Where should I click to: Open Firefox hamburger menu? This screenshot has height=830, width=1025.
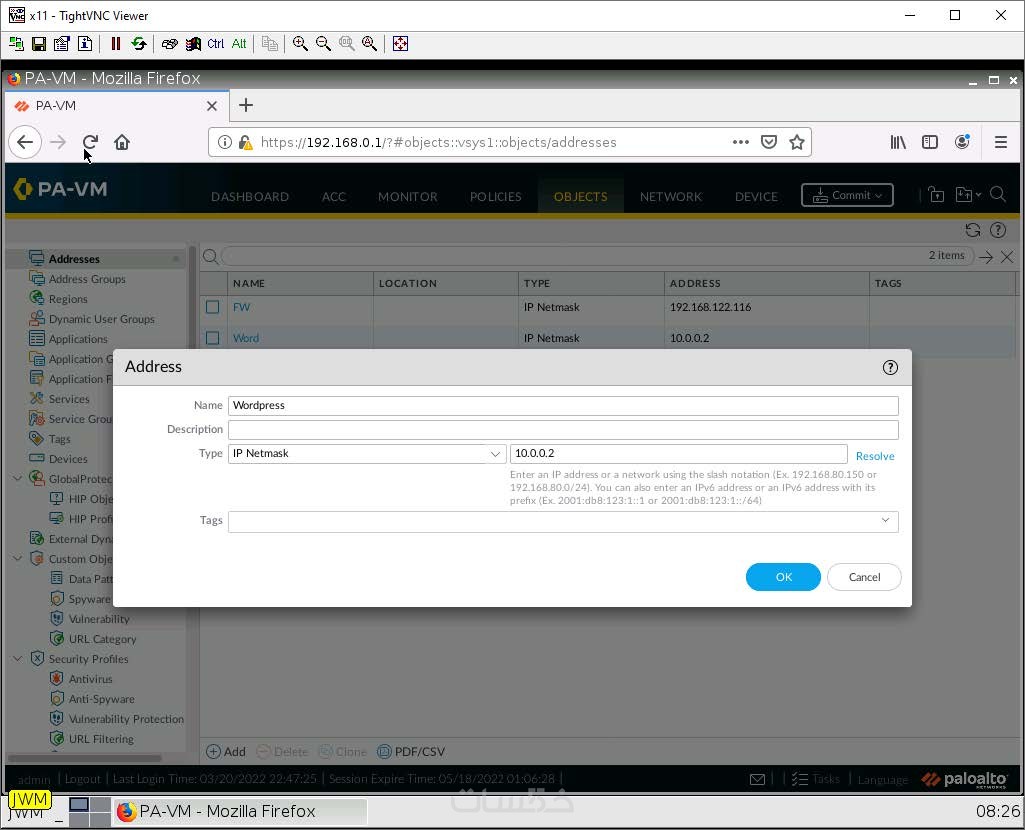[x=1000, y=142]
